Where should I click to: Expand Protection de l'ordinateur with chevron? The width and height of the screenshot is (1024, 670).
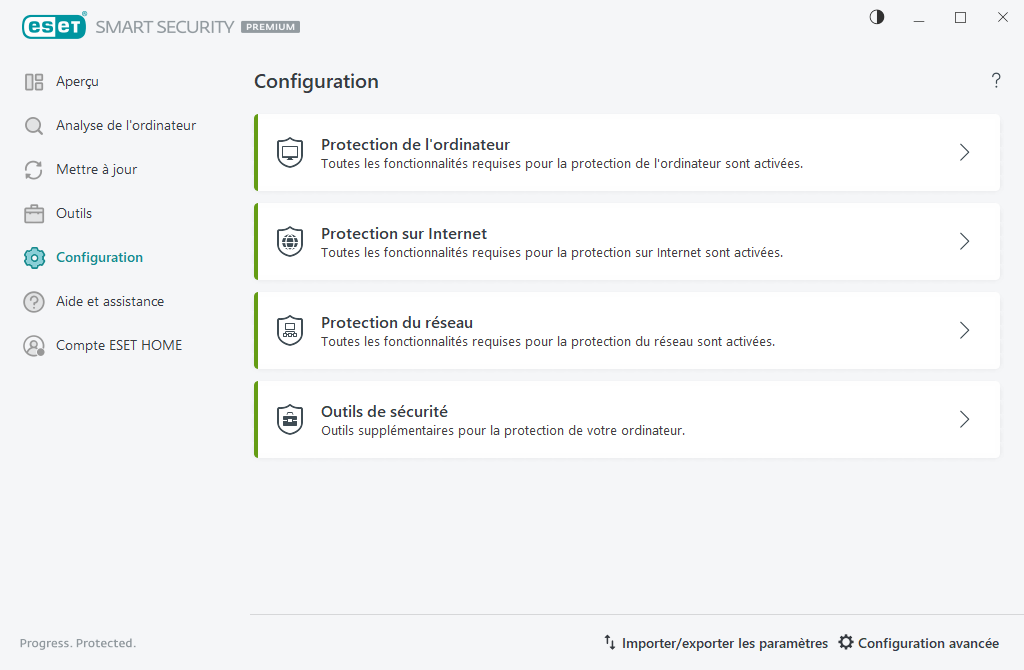[x=964, y=153]
